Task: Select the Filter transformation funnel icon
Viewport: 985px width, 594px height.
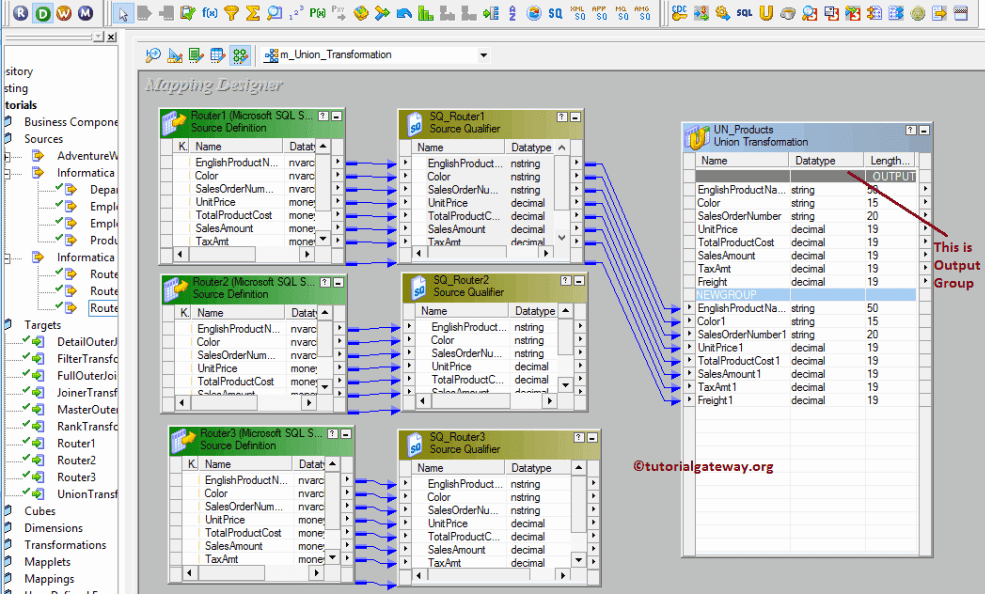Action: pos(229,14)
